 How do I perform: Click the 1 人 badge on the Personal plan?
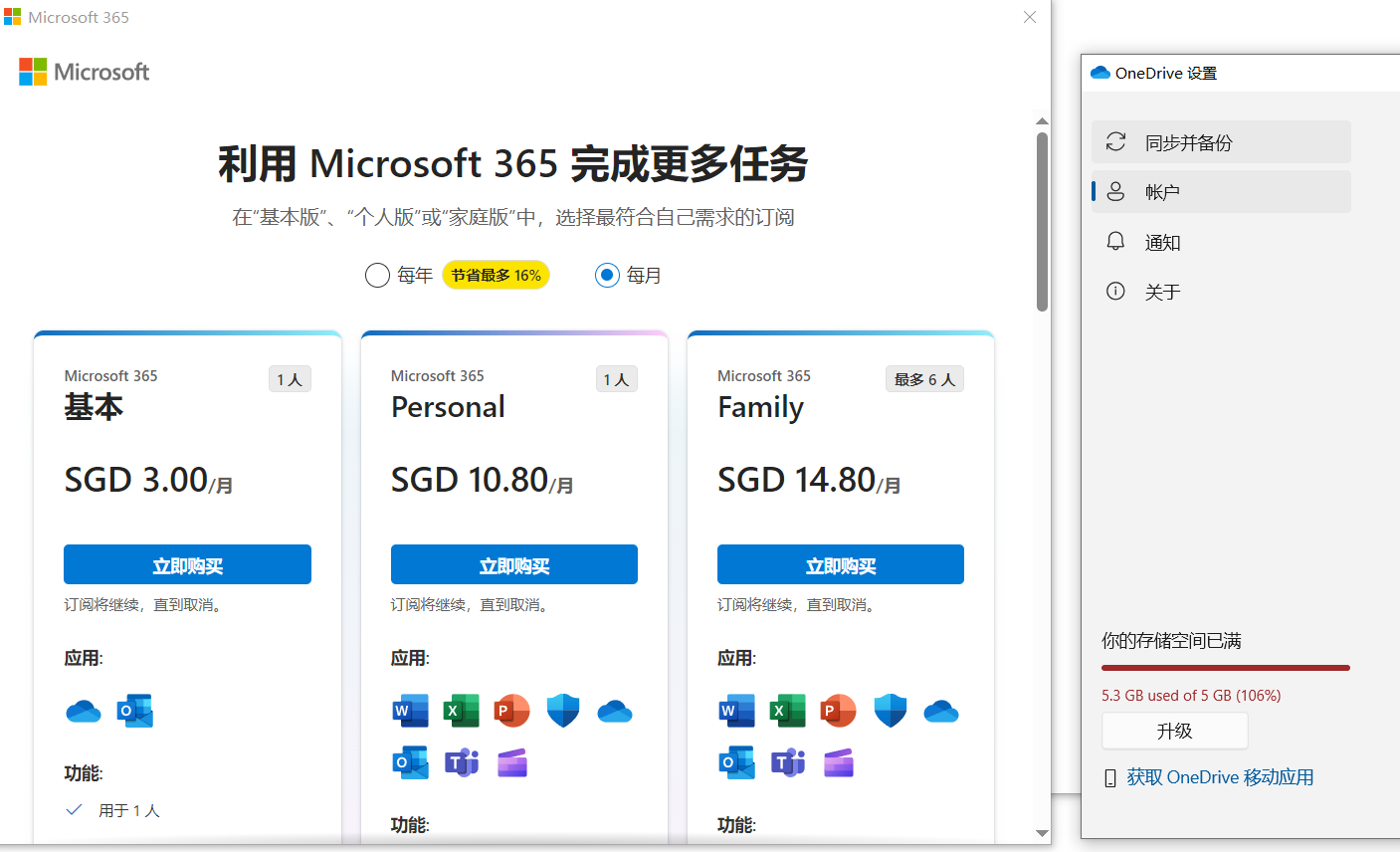click(x=617, y=379)
